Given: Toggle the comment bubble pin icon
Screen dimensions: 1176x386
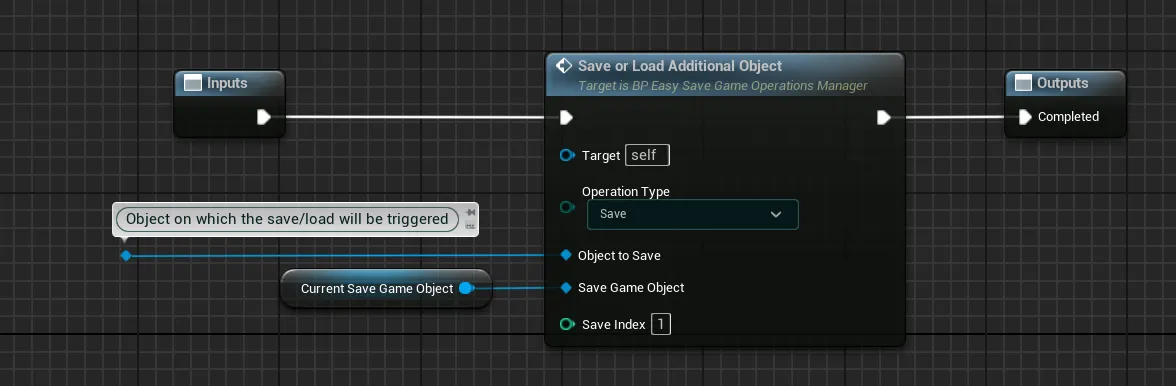Looking at the screenshot, I should point(470,212).
